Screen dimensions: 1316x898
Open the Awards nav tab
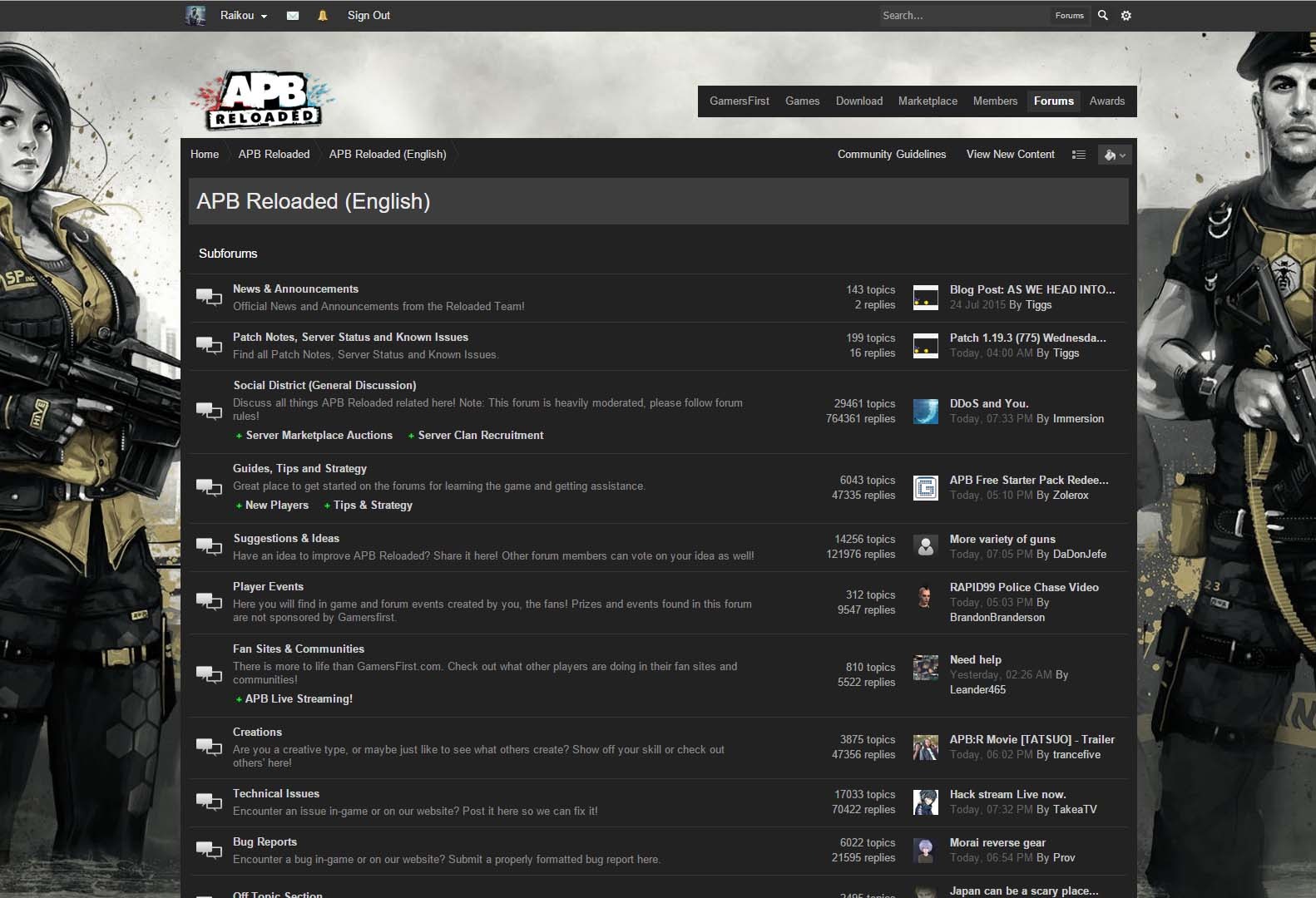pyautogui.click(x=1107, y=101)
